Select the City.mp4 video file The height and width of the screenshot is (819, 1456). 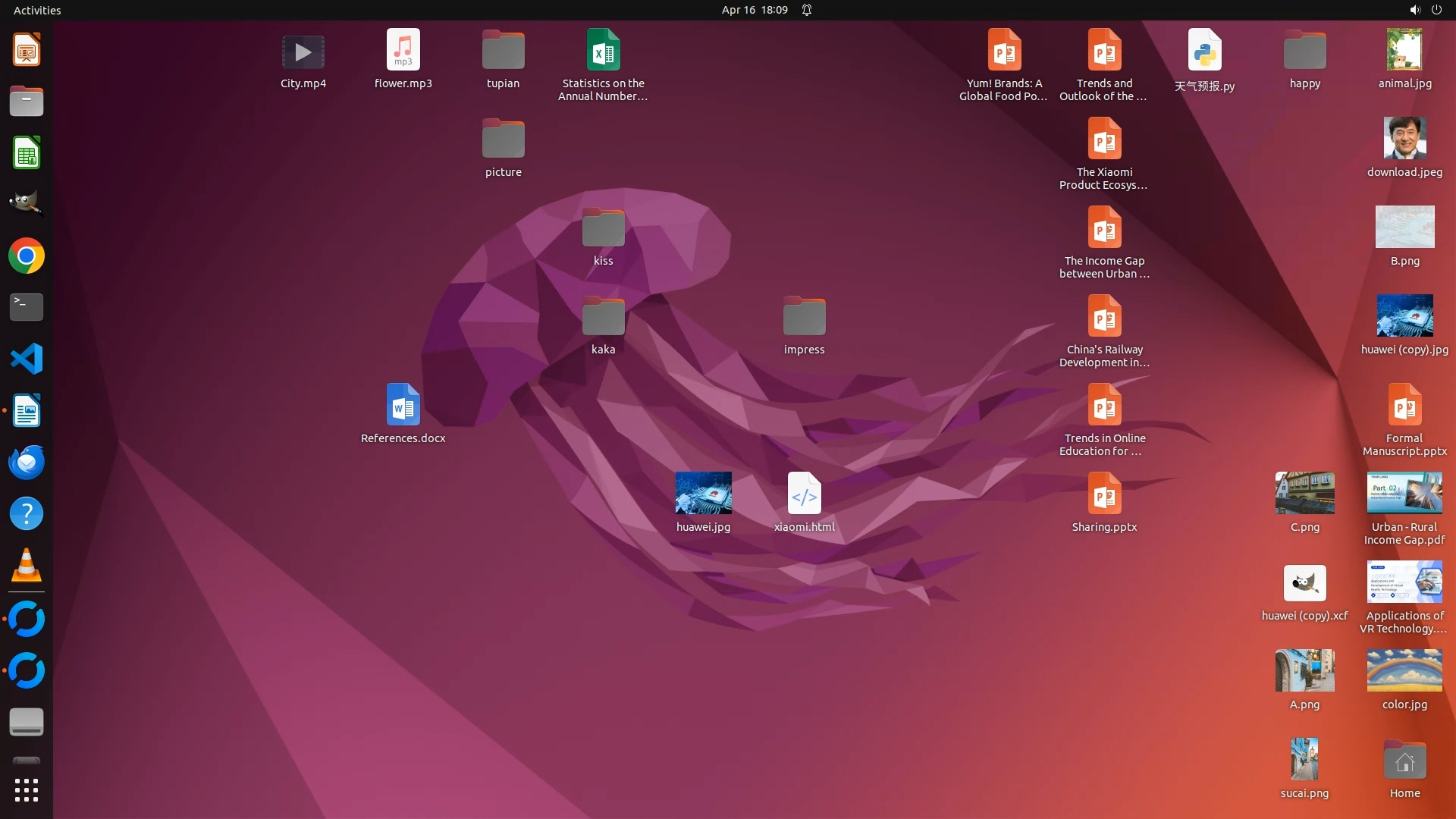tap(303, 52)
